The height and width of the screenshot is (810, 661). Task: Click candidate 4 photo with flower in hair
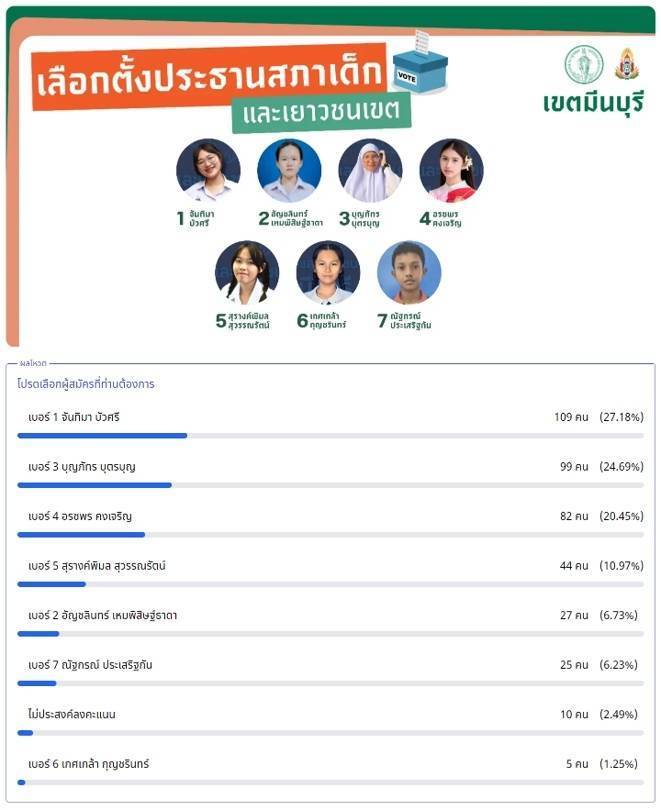pos(451,170)
